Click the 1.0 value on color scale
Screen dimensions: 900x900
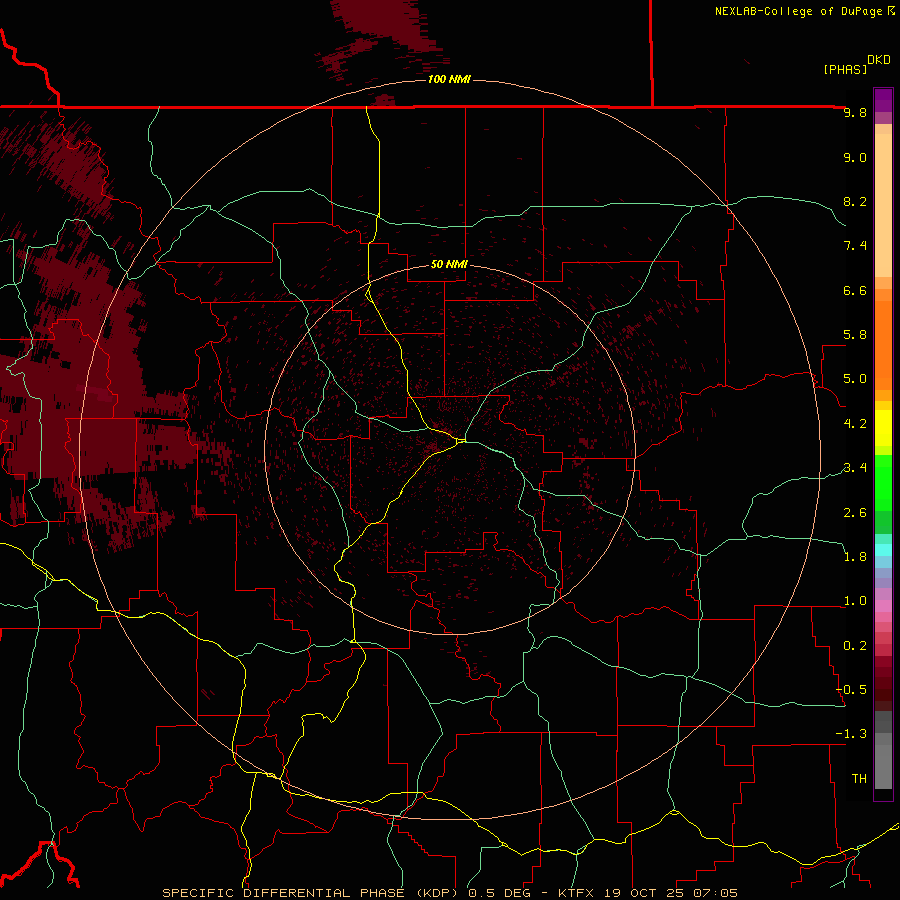(855, 601)
